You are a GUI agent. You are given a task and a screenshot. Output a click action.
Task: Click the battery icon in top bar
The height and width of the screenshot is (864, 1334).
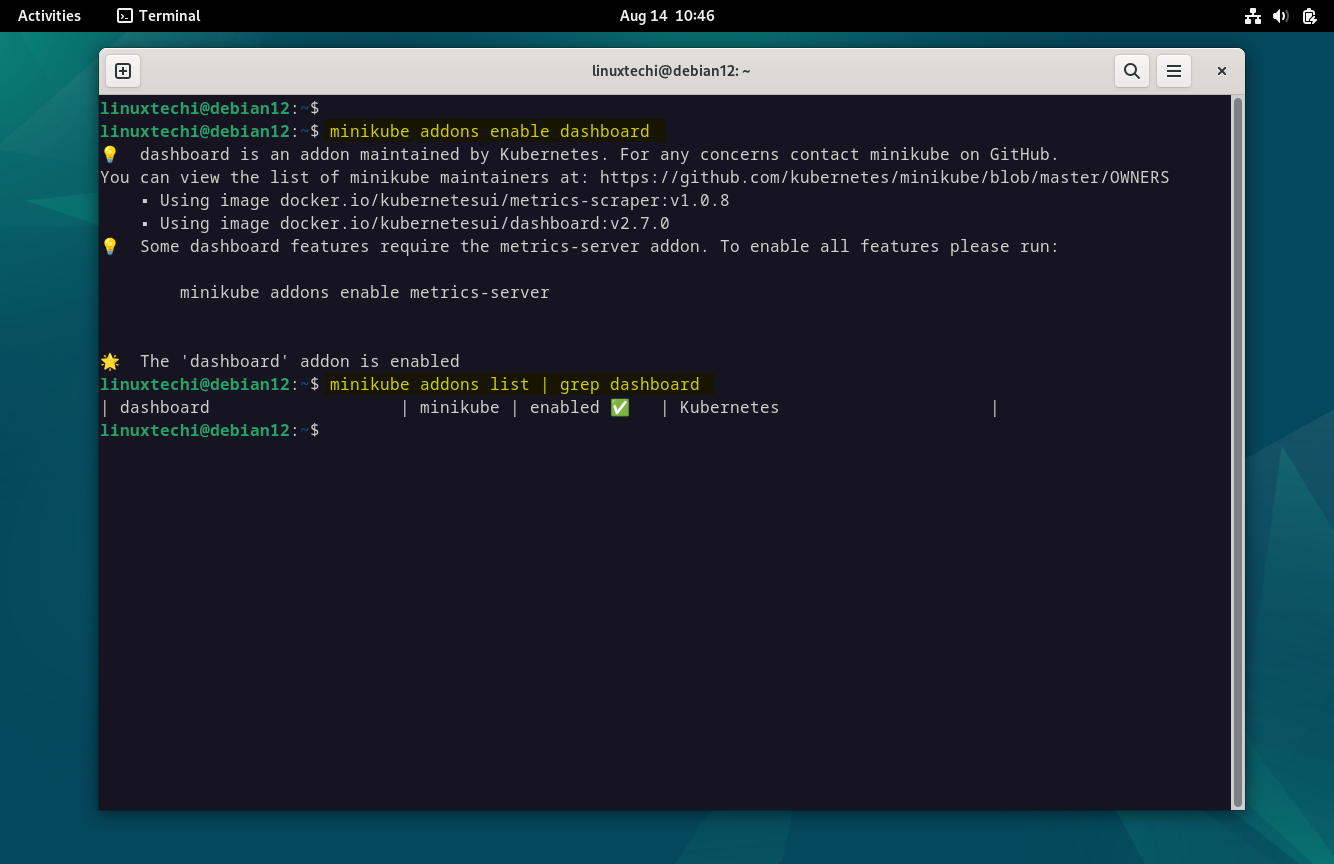coord(1310,16)
